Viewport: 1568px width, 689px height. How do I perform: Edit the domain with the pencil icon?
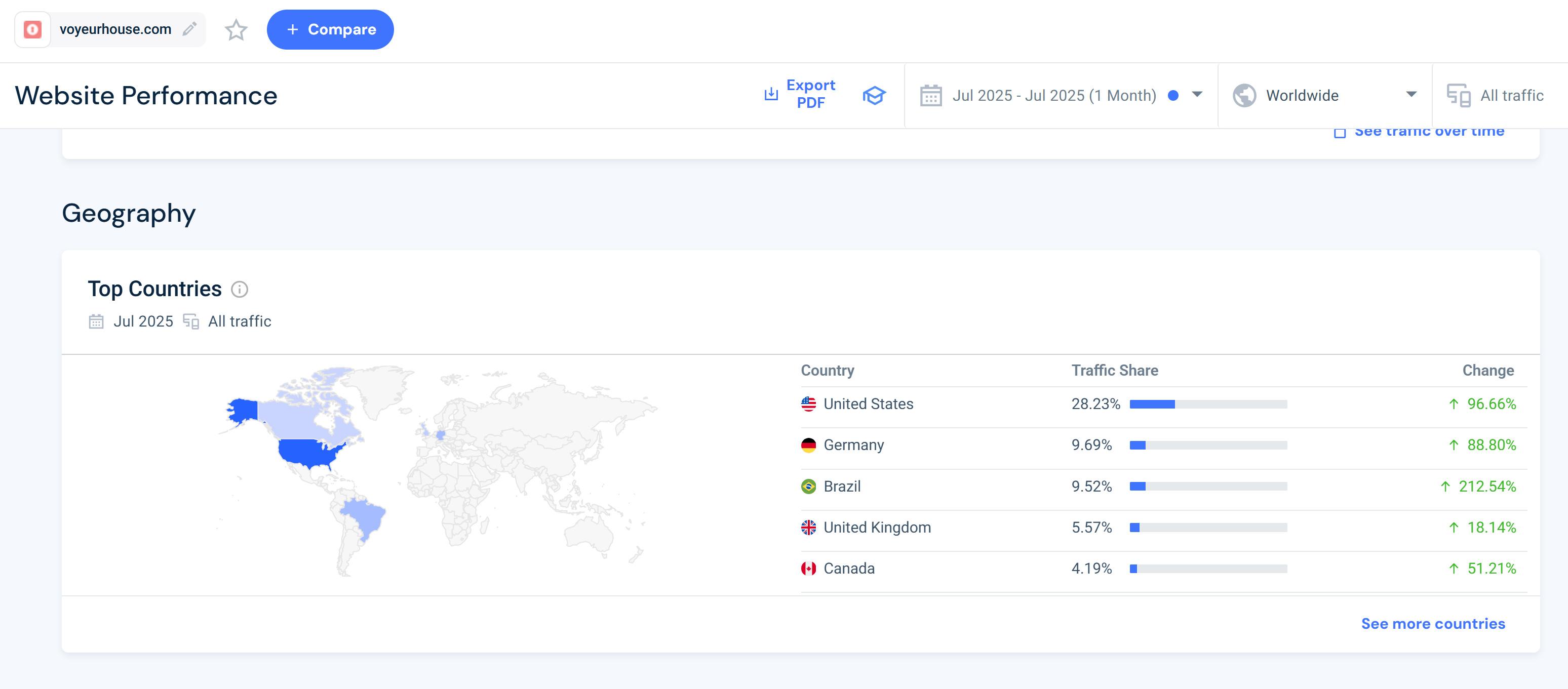point(189,29)
